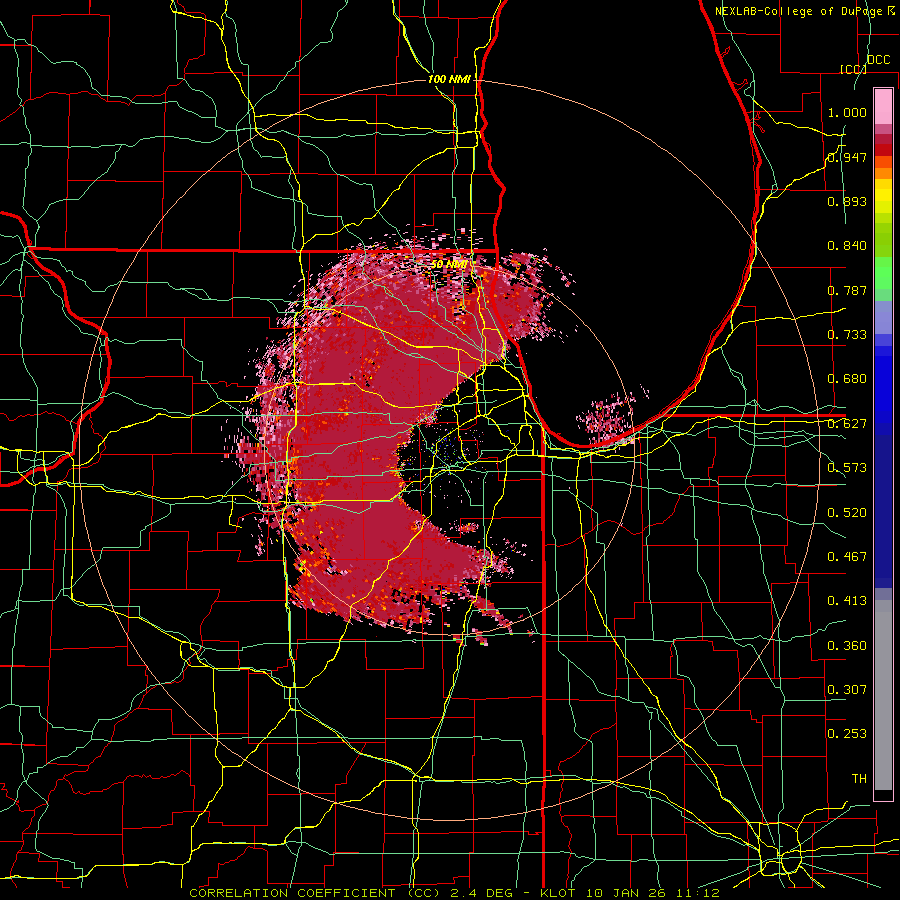
Task: Select the 0.520 scale value
Action: 847,512
